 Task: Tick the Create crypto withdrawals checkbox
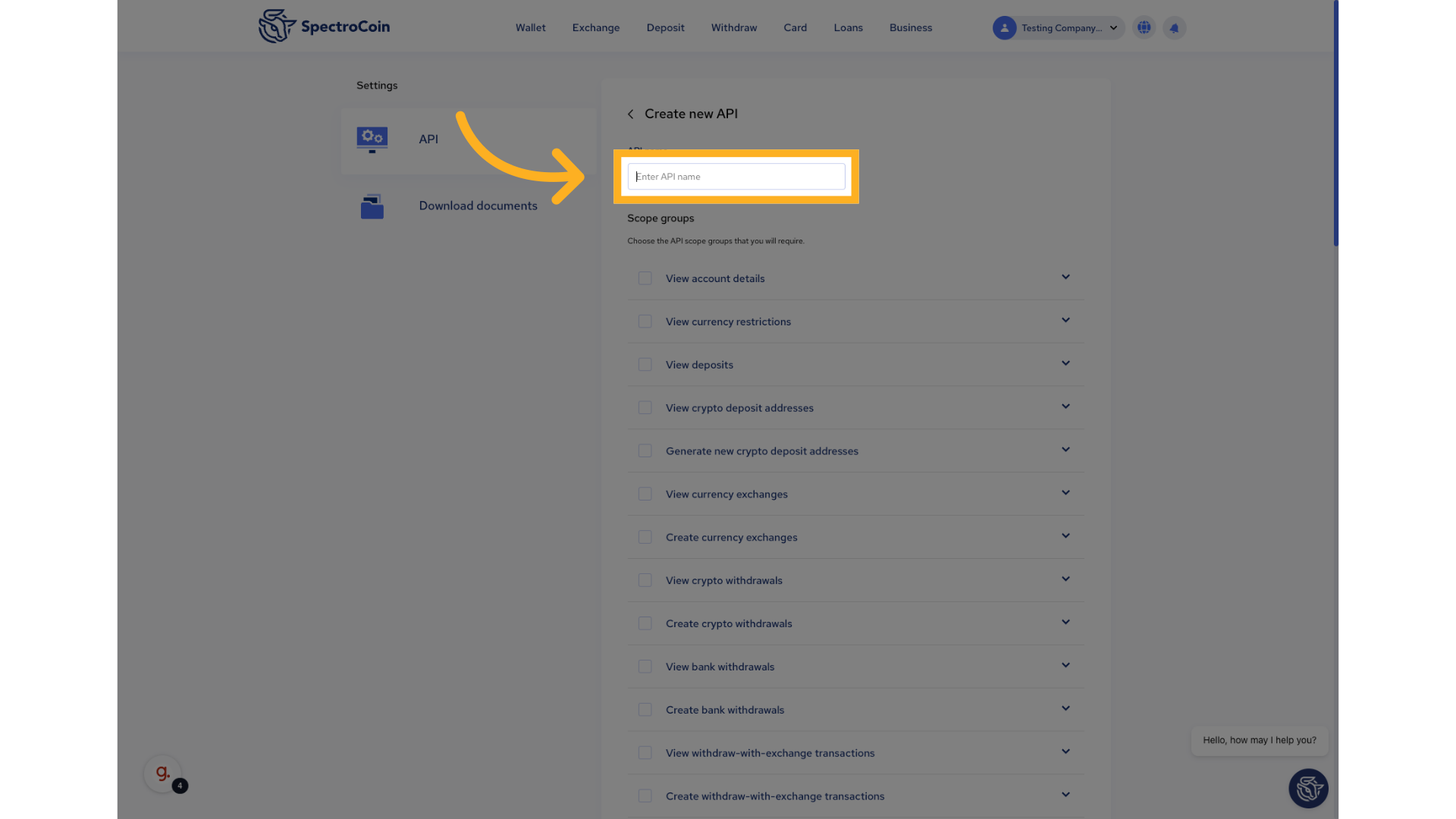click(645, 623)
